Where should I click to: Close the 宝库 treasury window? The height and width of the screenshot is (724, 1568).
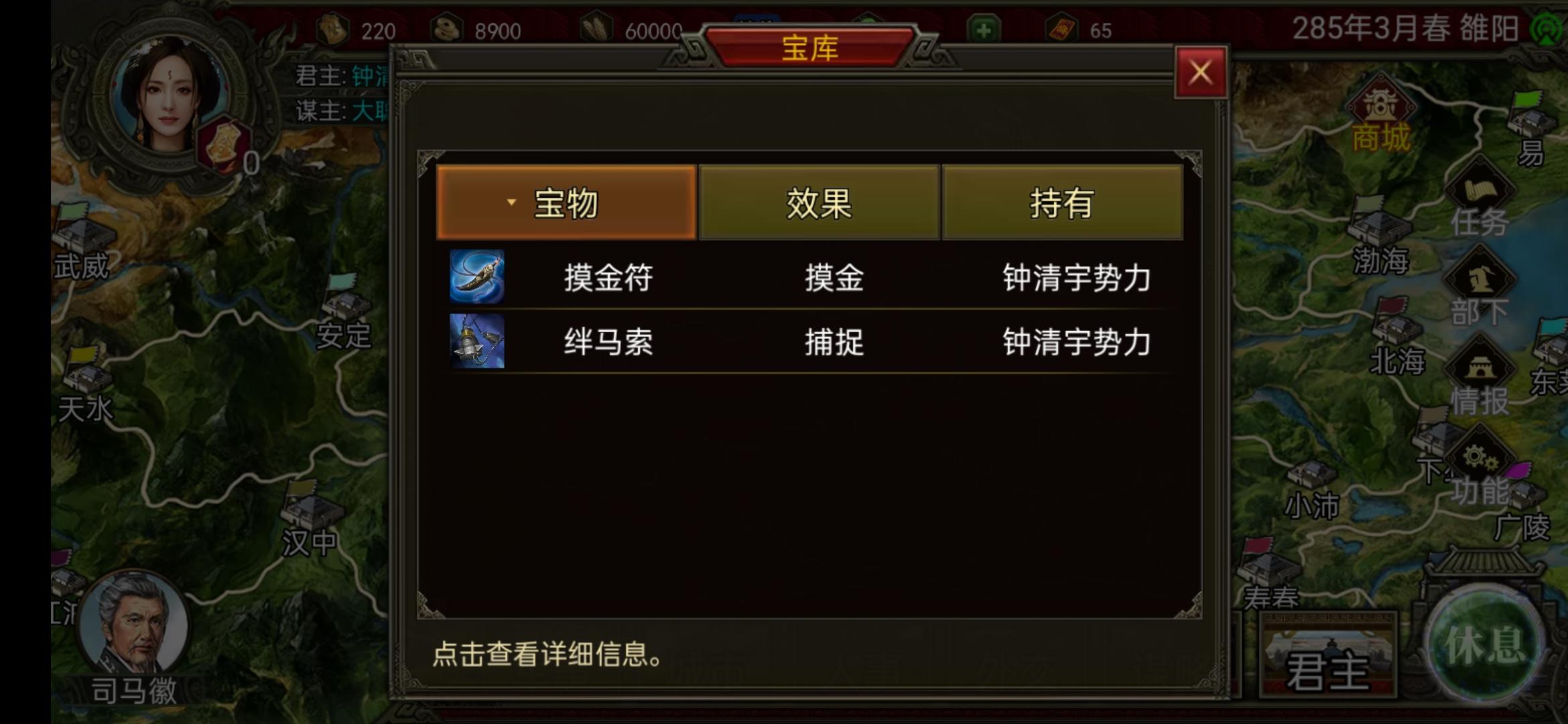1201,72
